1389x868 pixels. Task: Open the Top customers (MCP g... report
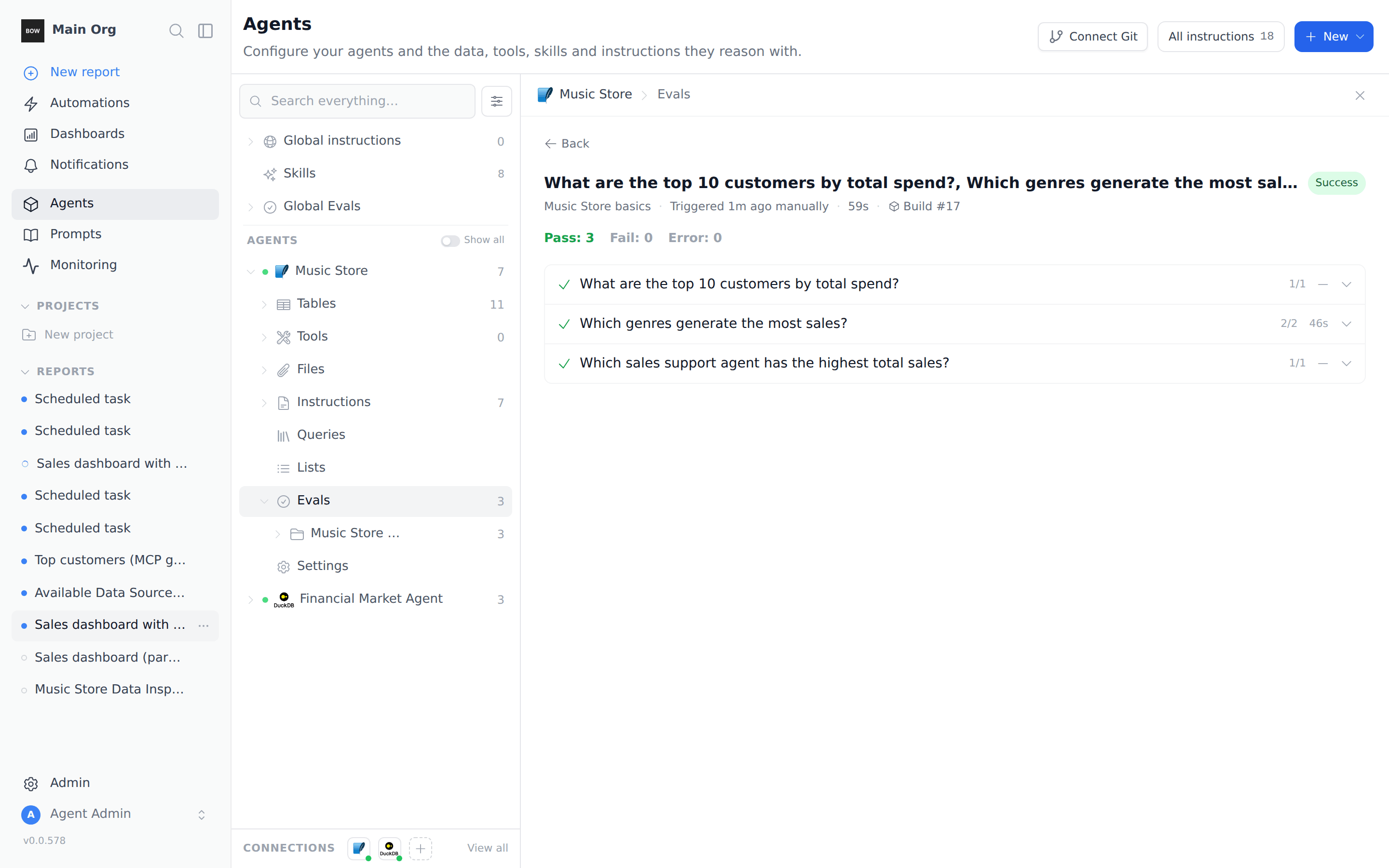[x=115, y=560]
